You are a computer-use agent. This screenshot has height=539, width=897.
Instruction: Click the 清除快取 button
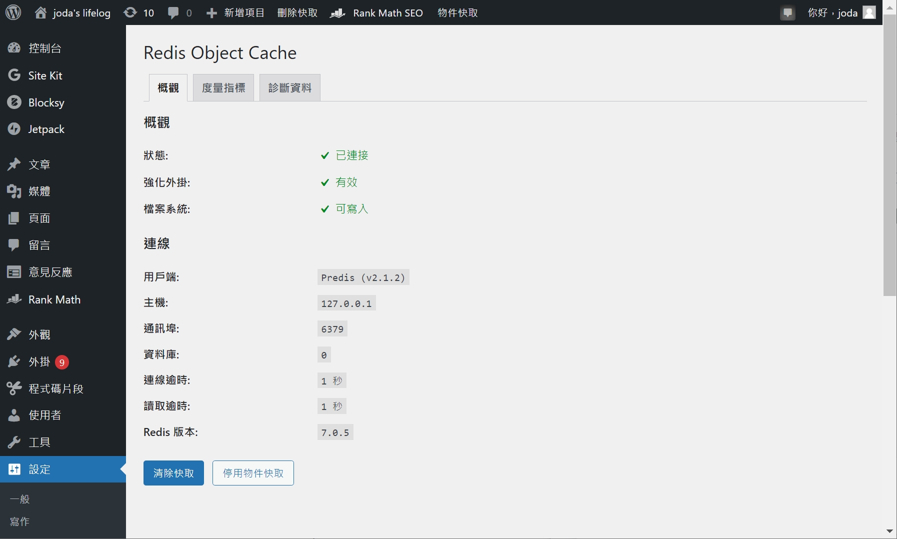click(173, 473)
